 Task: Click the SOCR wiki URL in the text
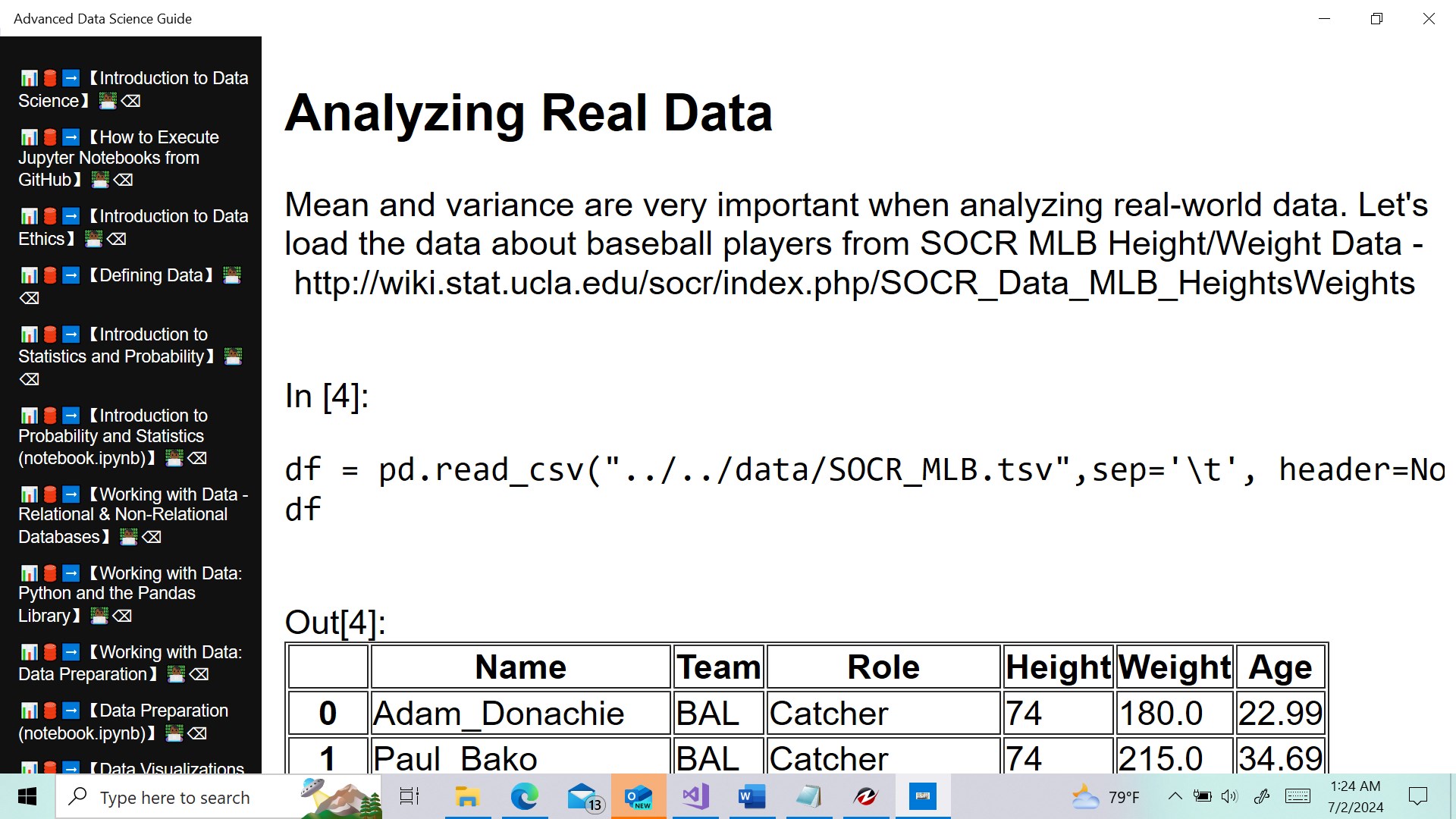(854, 284)
